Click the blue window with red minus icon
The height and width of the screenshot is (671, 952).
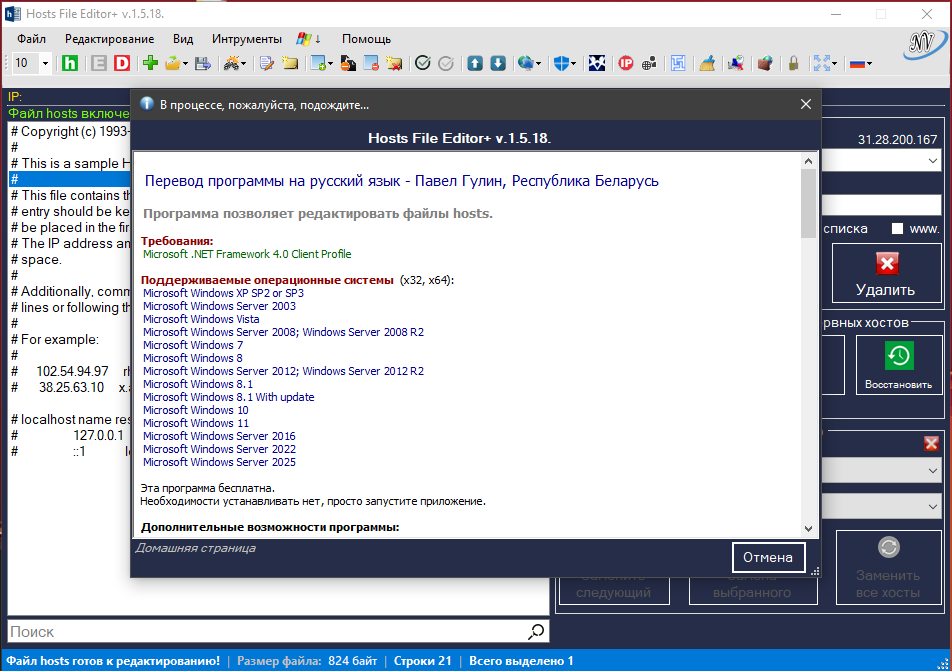coord(371,63)
